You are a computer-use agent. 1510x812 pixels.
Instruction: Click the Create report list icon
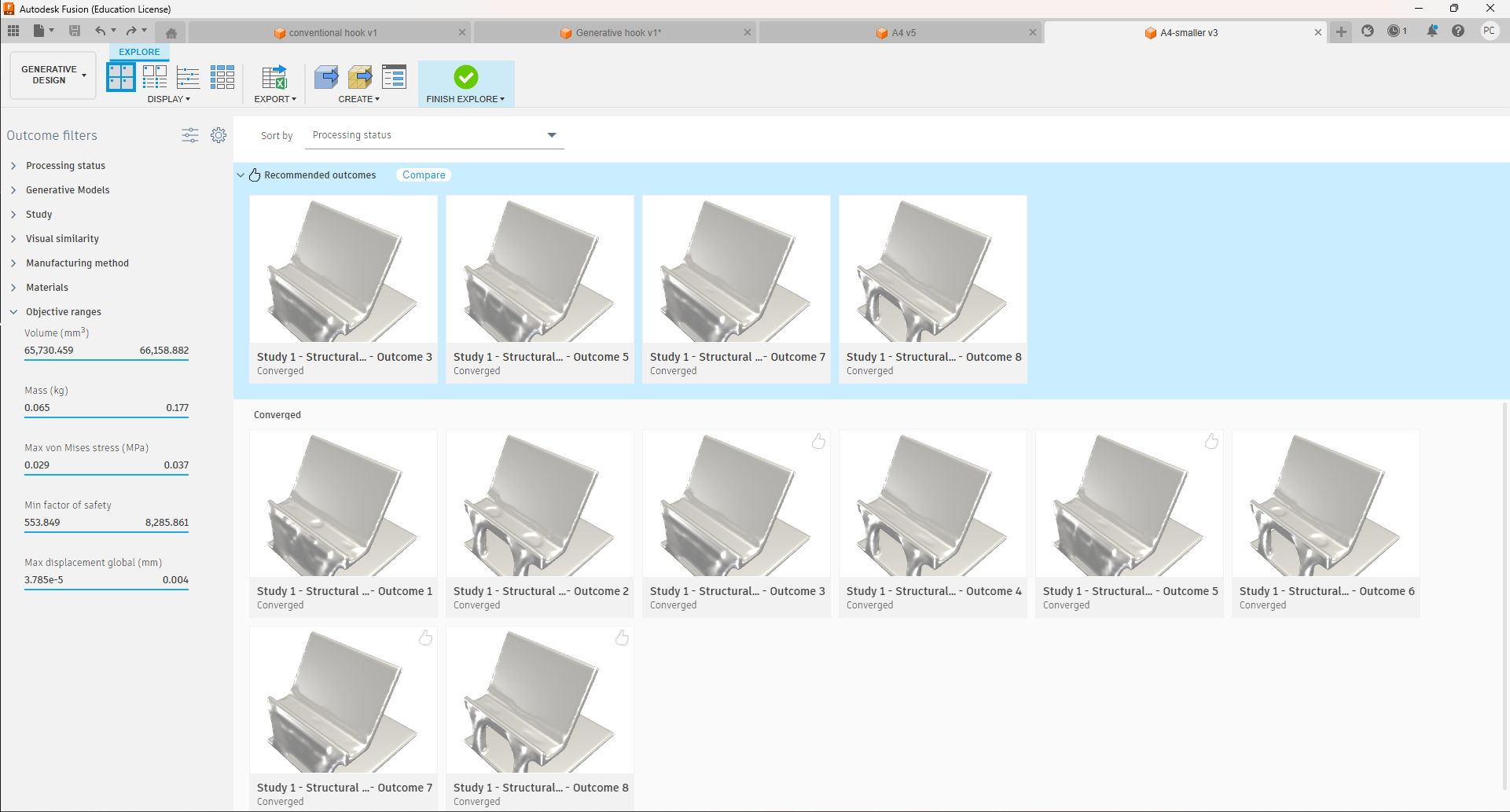(394, 77)
